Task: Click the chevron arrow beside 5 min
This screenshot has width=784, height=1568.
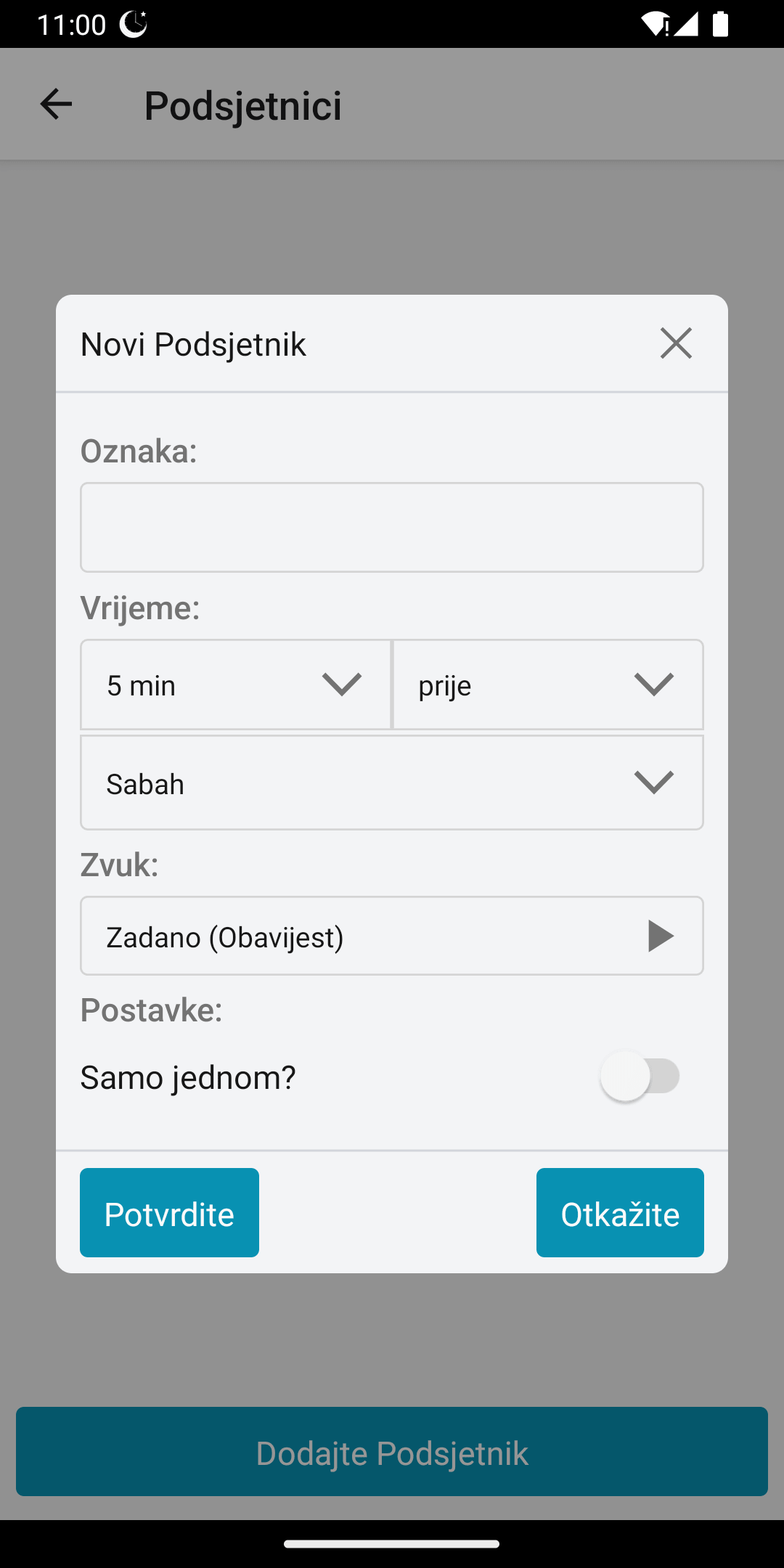Action: (x=342, y=684)
